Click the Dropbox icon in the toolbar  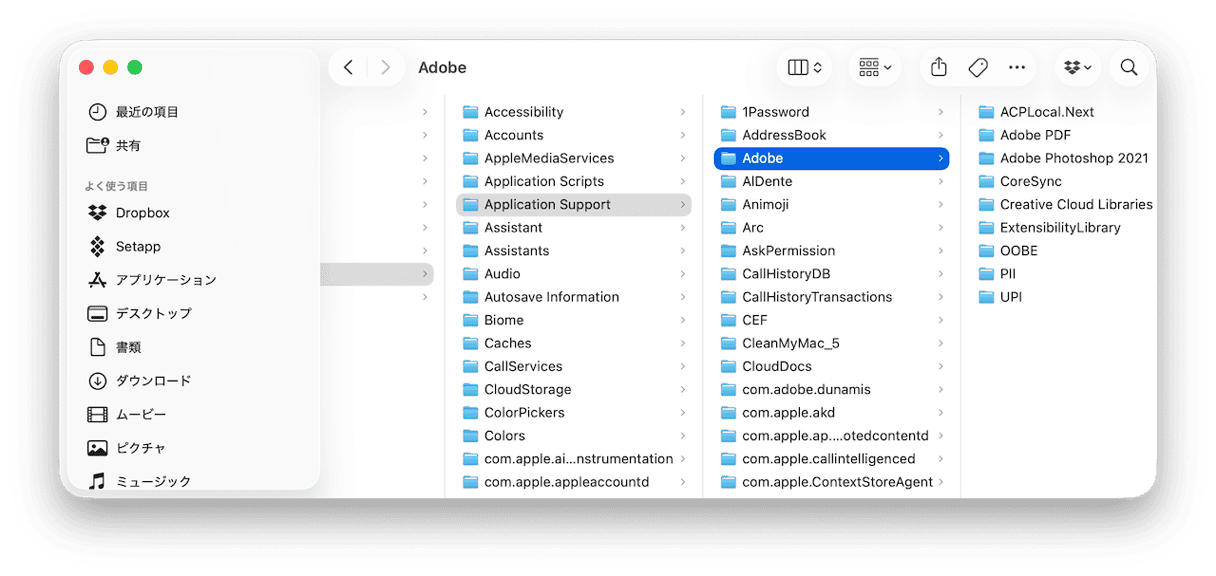(1077, 67)
